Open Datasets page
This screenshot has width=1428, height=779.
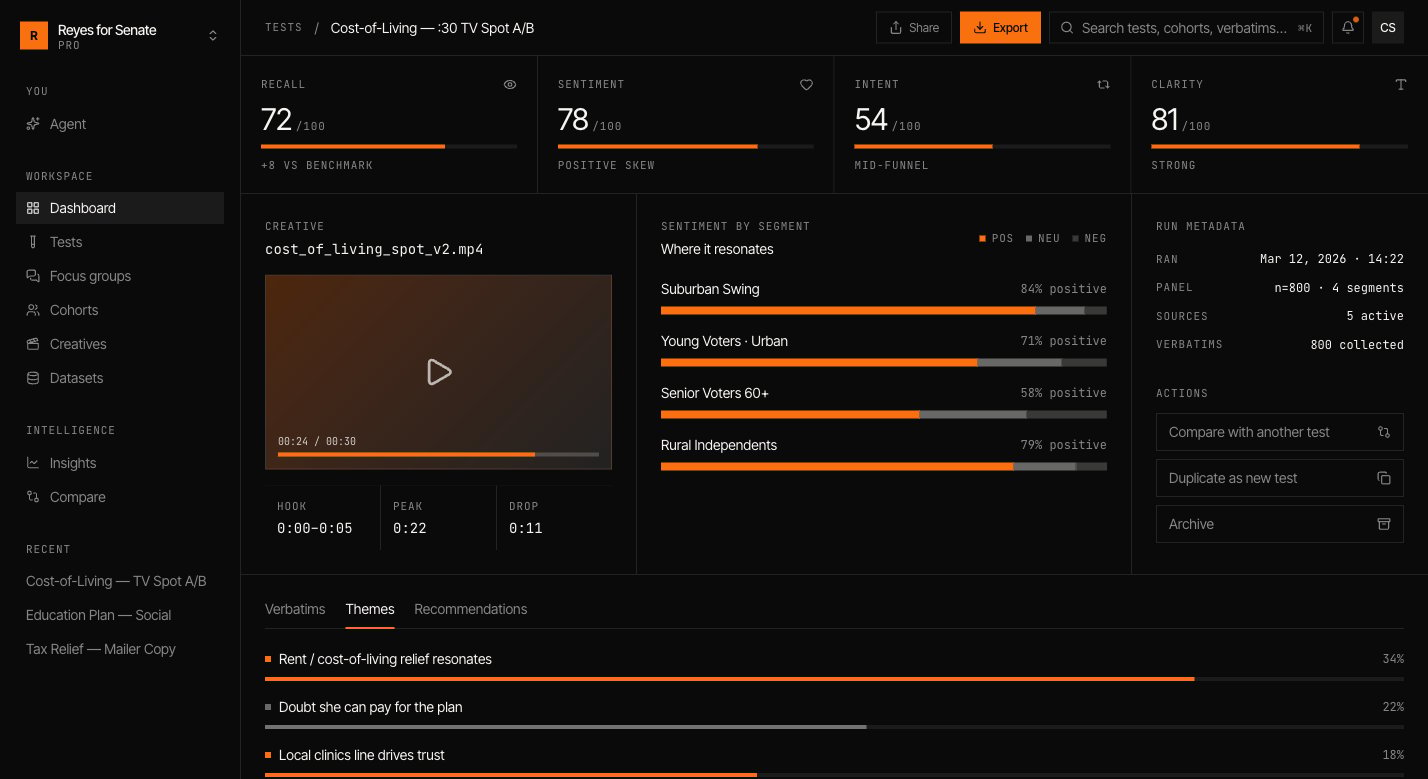click(x=120, y=378)
